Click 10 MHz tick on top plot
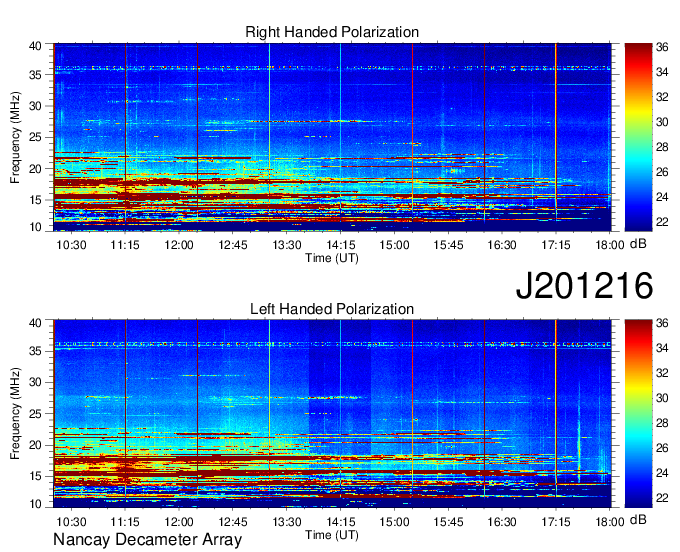The height and width of the screenshot is (552, 680). [35, 227]
